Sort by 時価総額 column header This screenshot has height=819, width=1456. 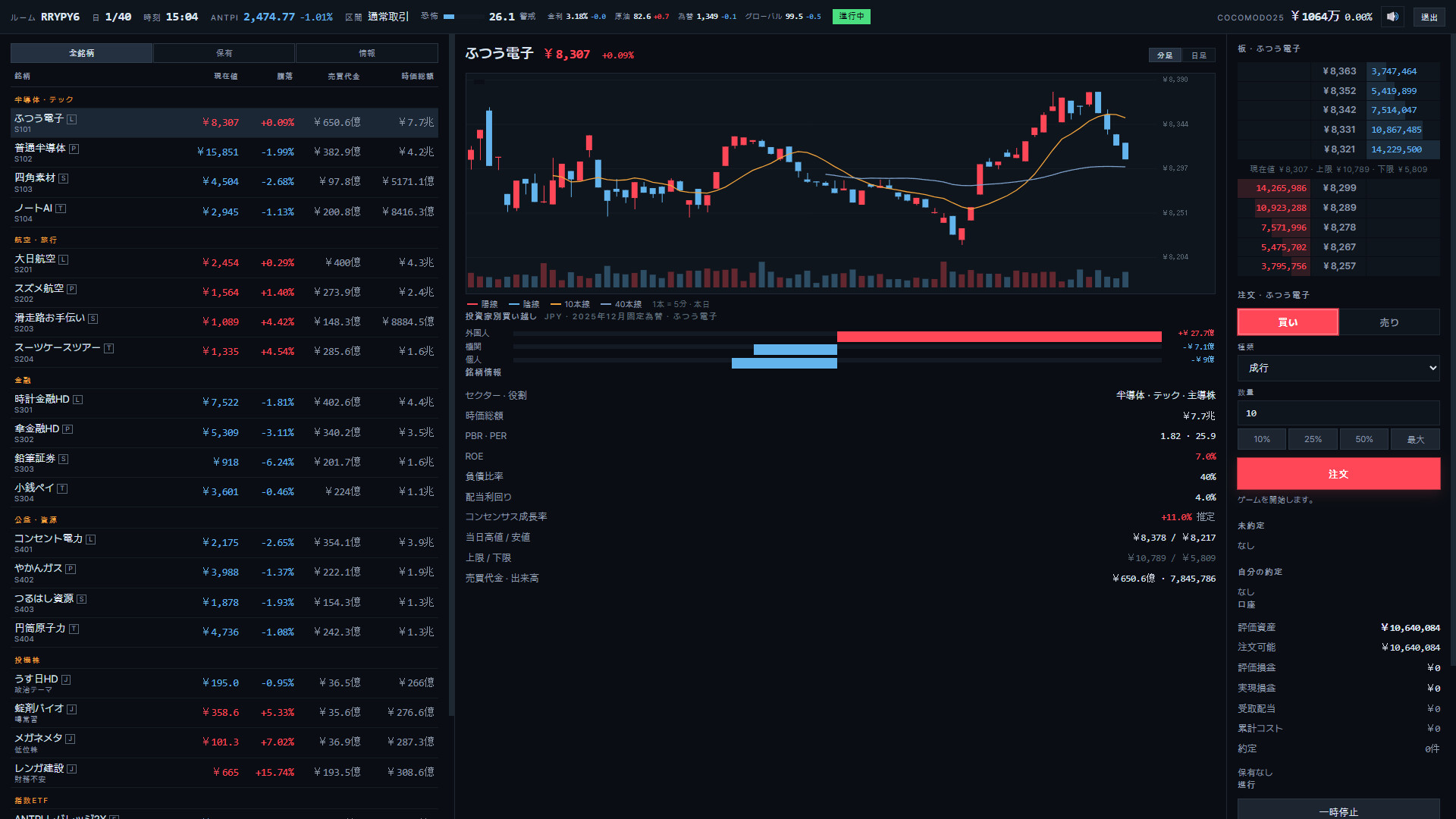point(417,76)
